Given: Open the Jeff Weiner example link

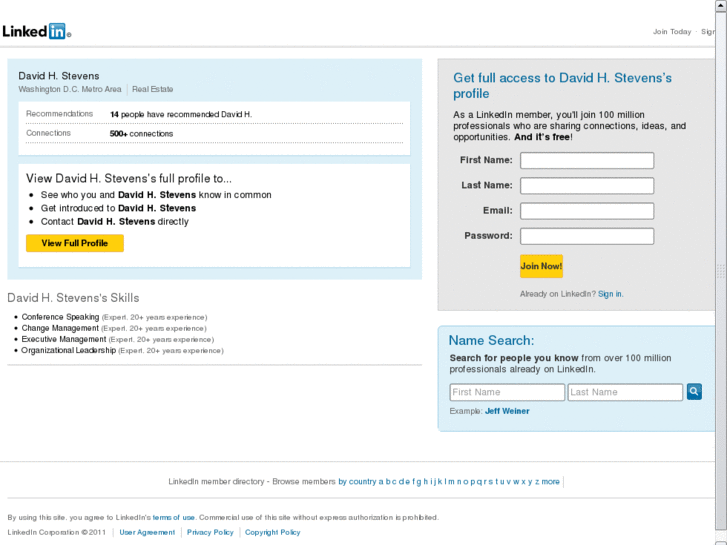Looking at the screenshot, I should click(x=507, y=411).
